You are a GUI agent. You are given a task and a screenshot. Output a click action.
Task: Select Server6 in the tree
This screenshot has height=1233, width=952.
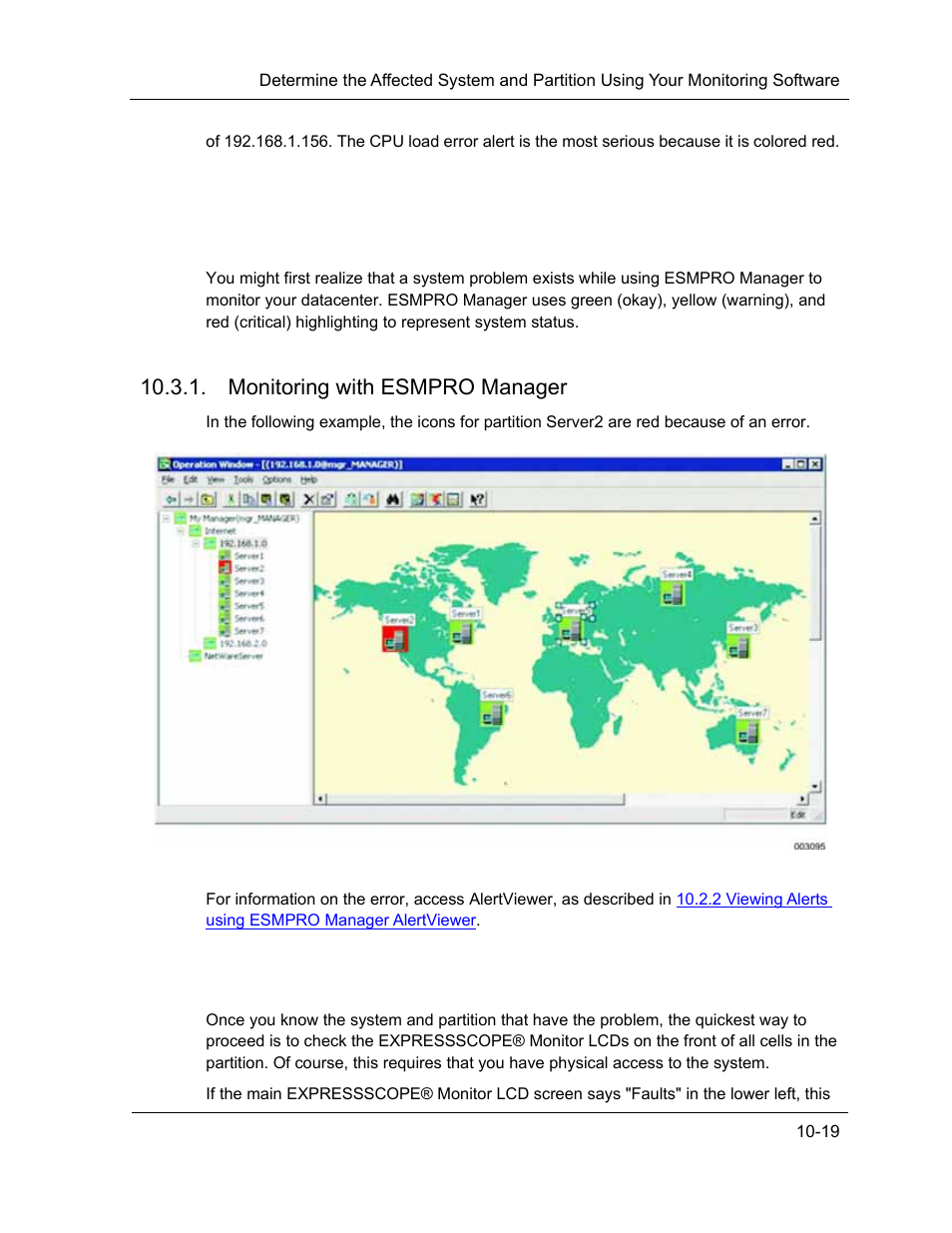pos(249,618)
